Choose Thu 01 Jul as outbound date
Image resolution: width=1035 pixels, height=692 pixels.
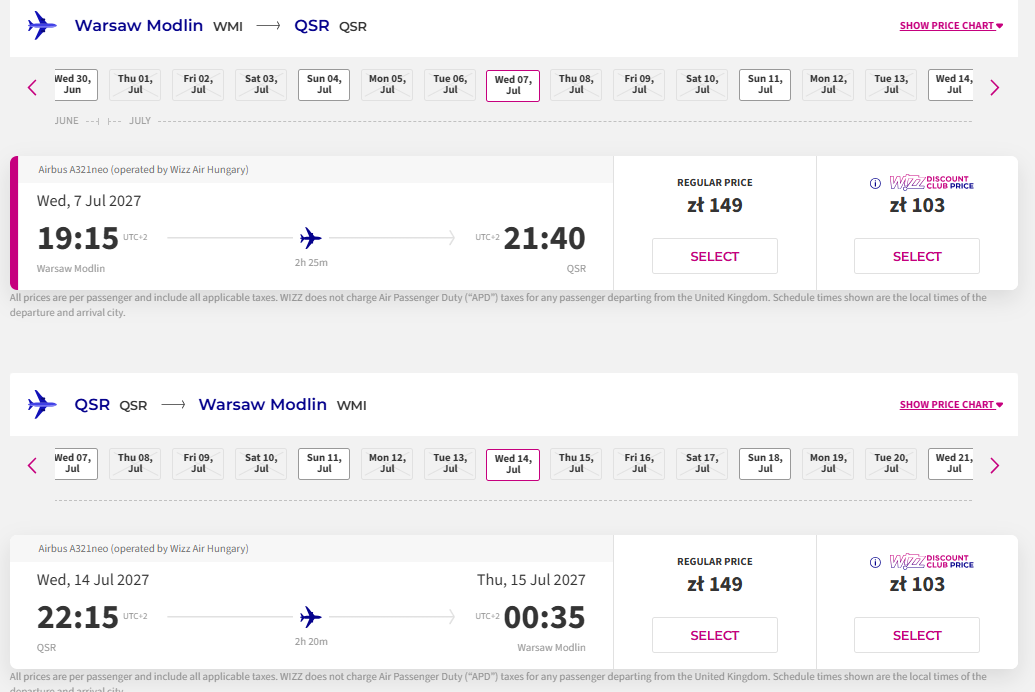click(x=135, y=85)
